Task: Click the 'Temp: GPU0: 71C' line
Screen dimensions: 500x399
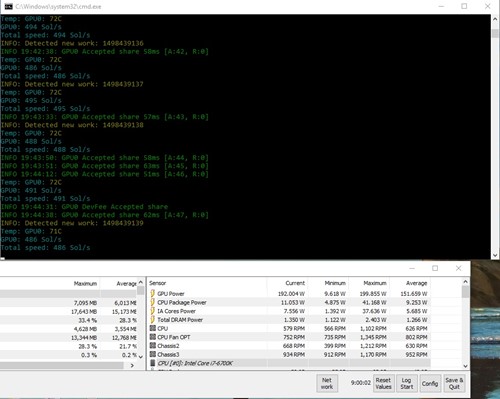Action: point(31,231)
